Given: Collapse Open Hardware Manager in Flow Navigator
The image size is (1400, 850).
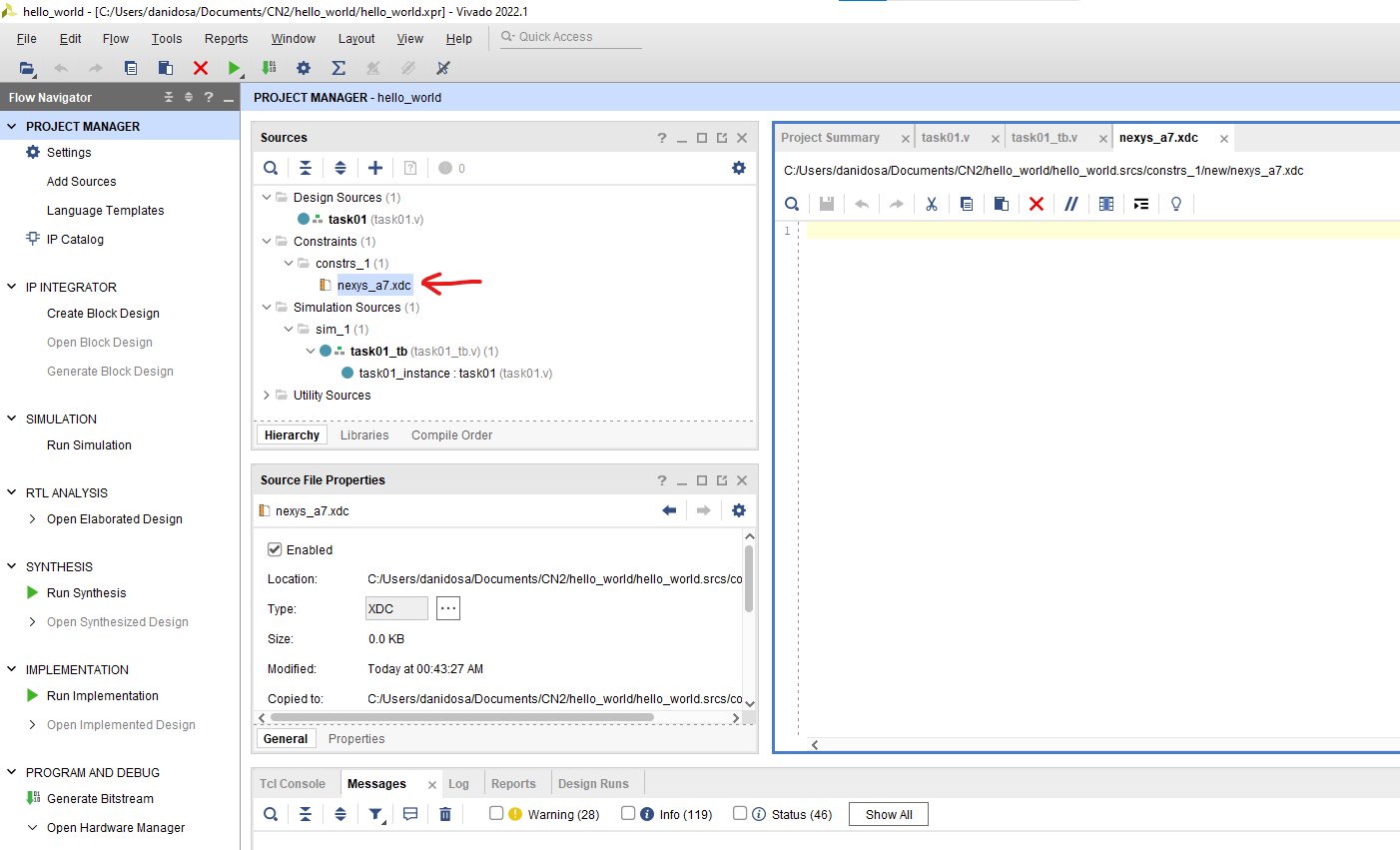Looking at the screenshot, I should click(33, 827).
